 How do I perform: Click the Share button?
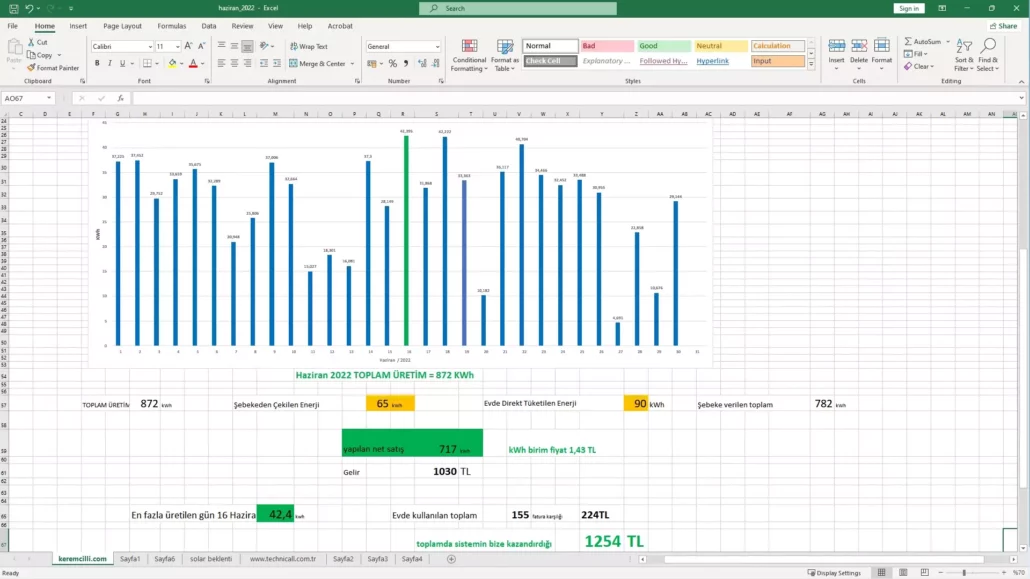pos(1004,26)
